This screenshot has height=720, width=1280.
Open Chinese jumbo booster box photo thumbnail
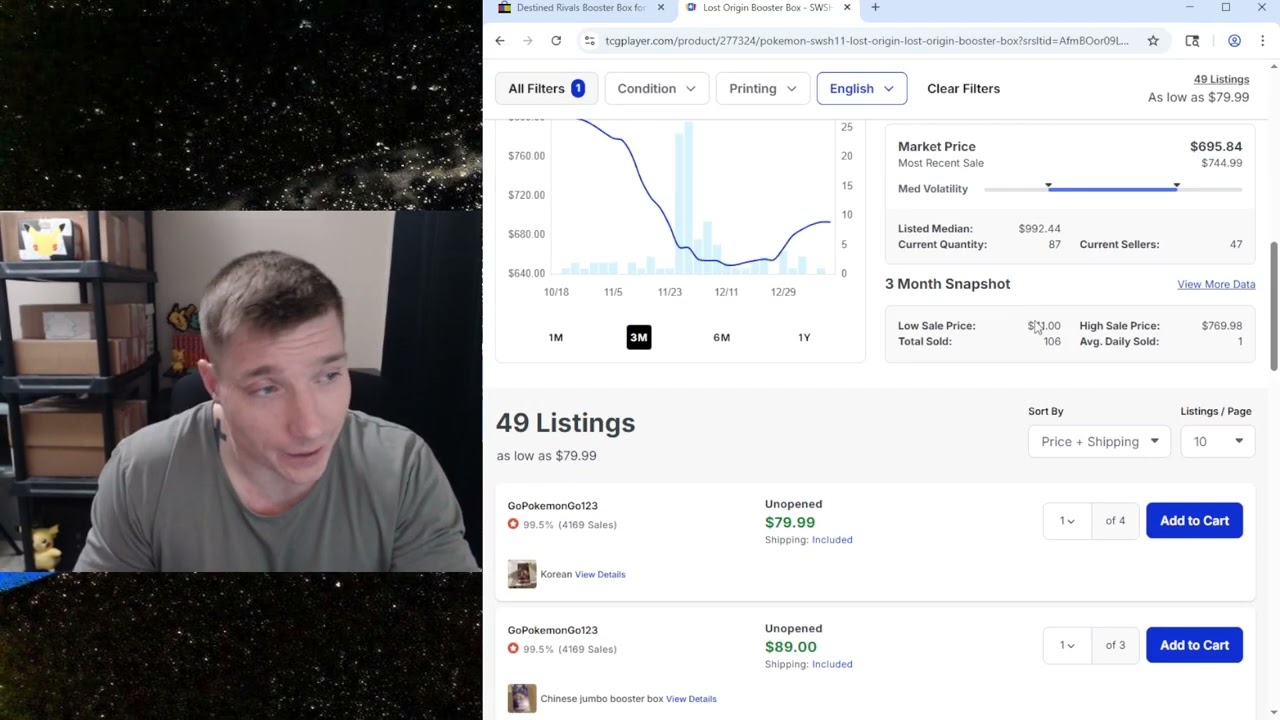(522, 698)
